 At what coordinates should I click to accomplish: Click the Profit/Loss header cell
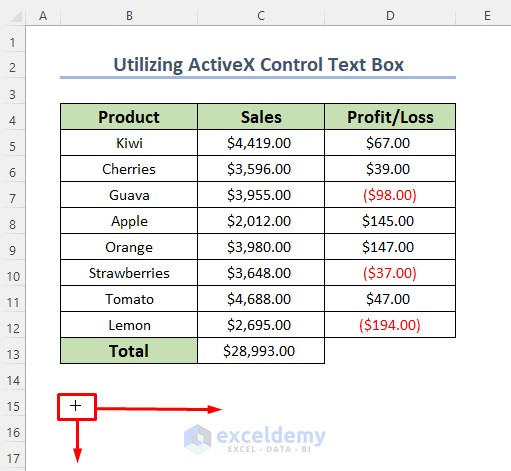[390, 117]
